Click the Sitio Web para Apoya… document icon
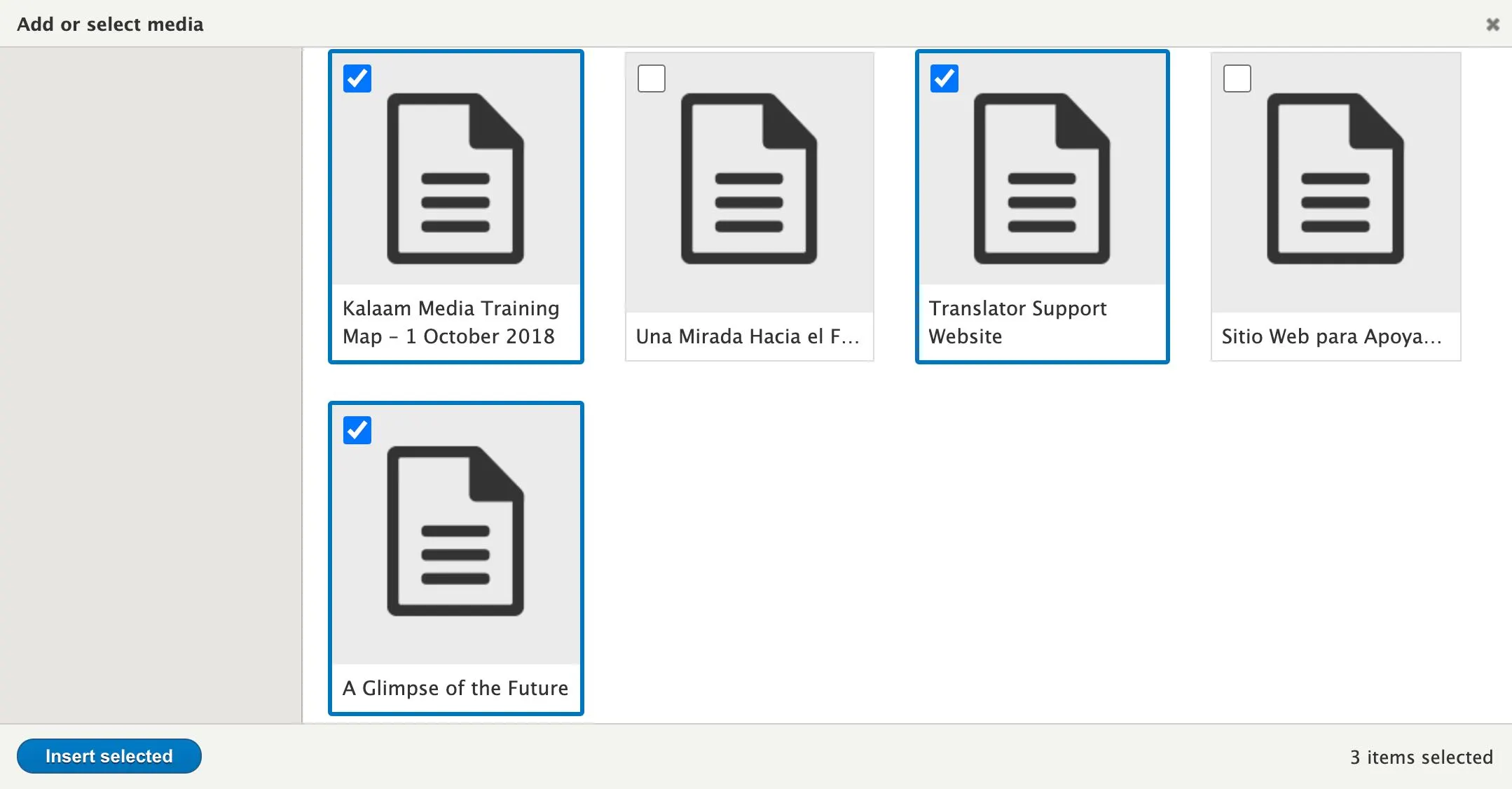The width and height of the screenshot is (1512, 789). click(1335, 179)
